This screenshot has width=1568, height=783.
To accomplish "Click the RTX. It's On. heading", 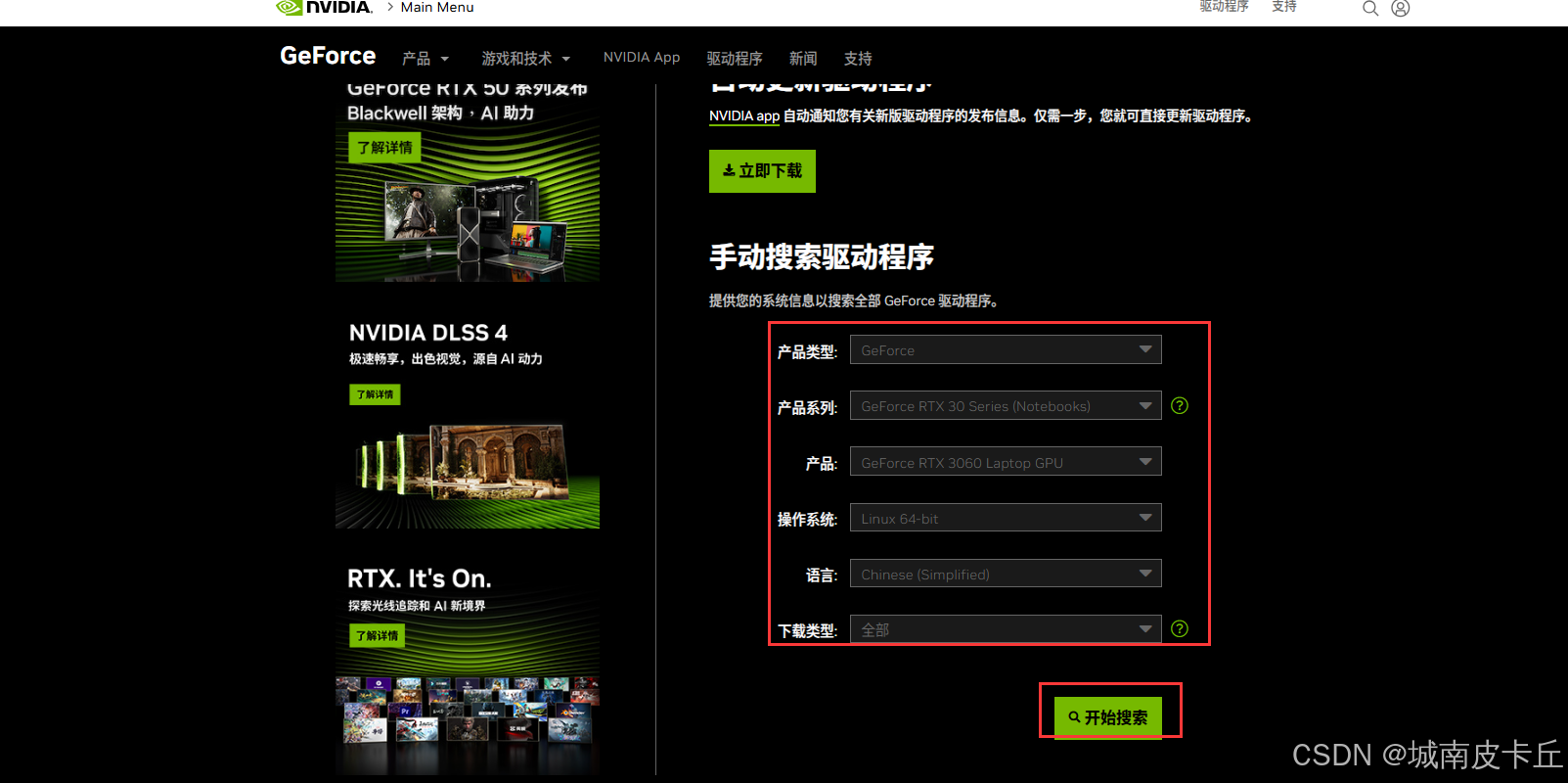I will point(420,578).
